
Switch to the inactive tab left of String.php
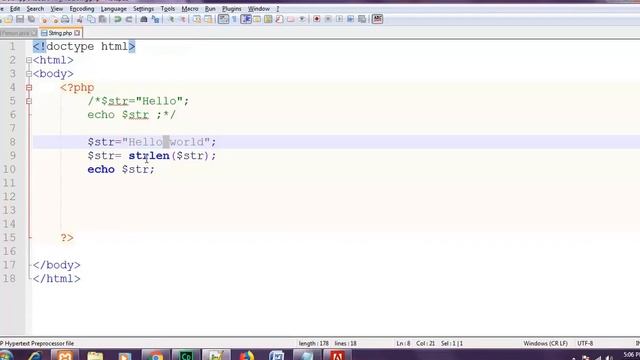coord(18,33)
